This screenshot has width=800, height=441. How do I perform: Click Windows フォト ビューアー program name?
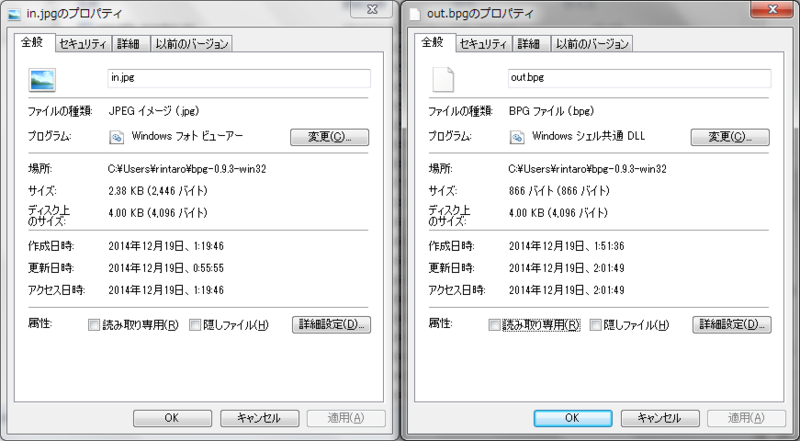[187, 136]
